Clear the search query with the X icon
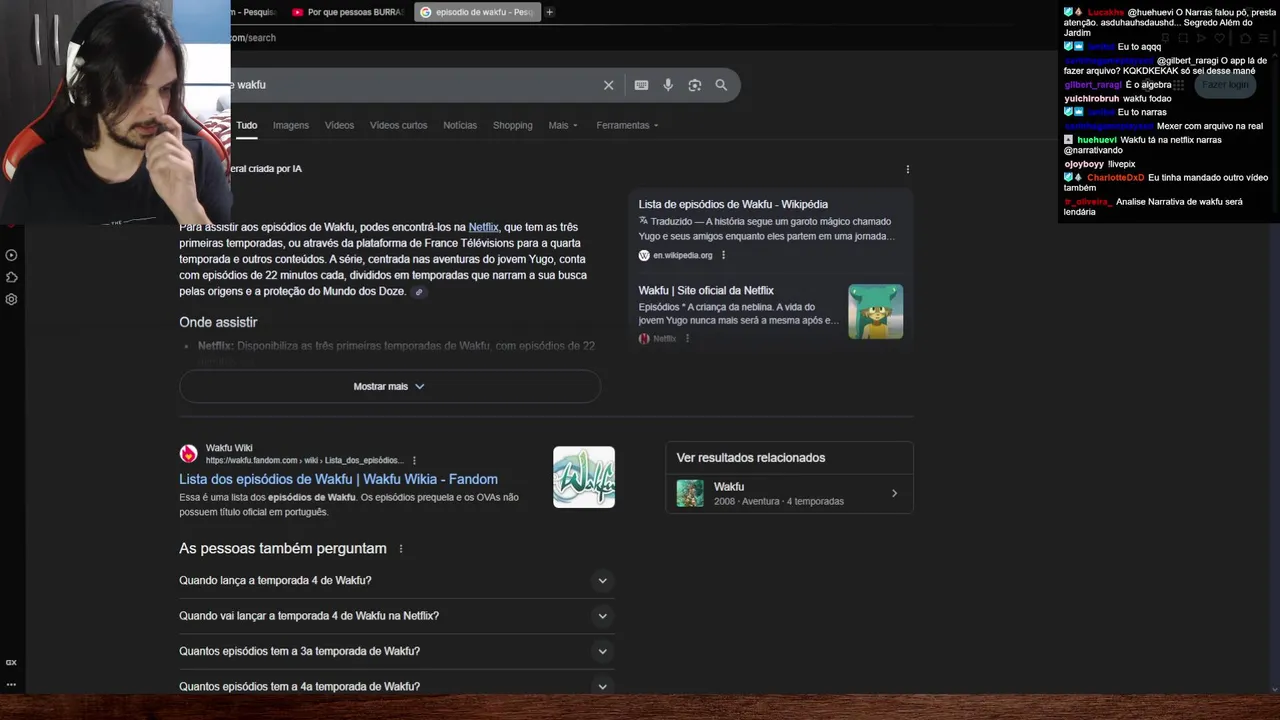The width and height of the screenshot is (1280, 720). tap(608, 85)
